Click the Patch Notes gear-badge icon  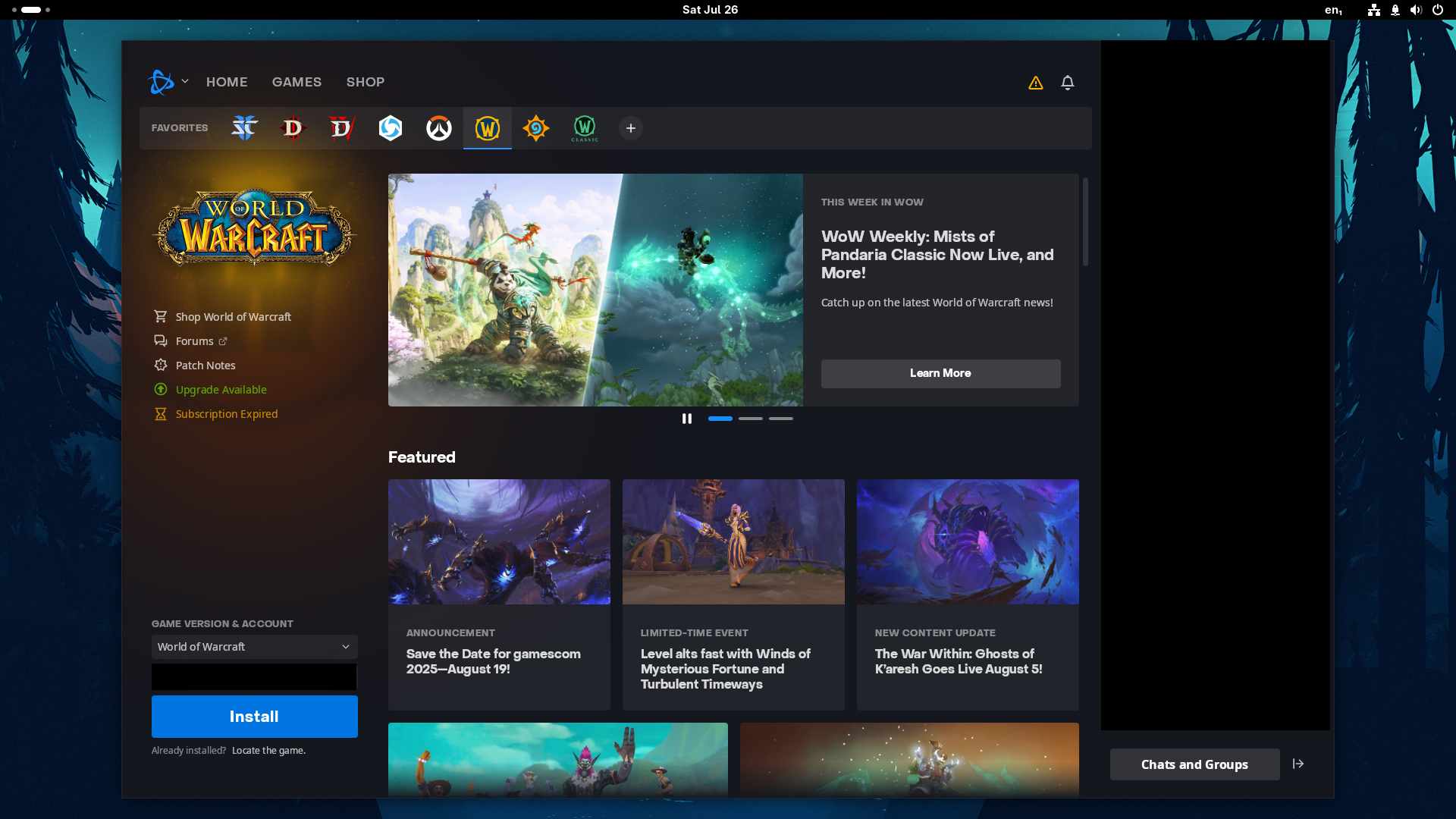[161, 366]
